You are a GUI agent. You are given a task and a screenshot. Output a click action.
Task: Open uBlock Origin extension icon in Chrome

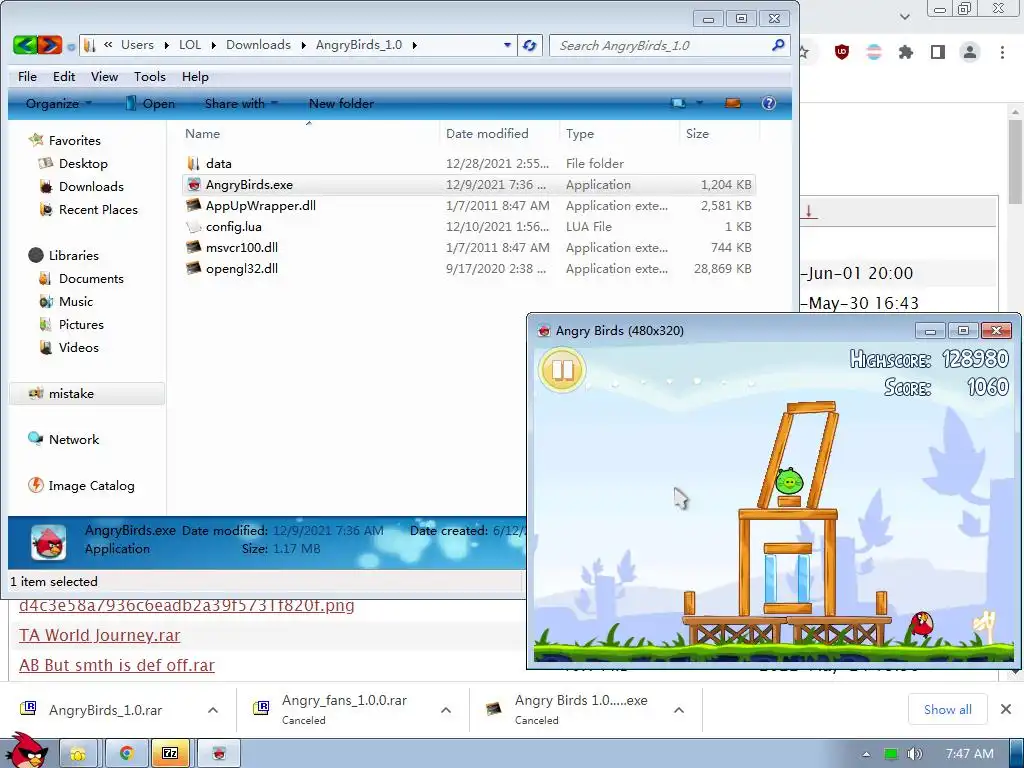[842, 52]
